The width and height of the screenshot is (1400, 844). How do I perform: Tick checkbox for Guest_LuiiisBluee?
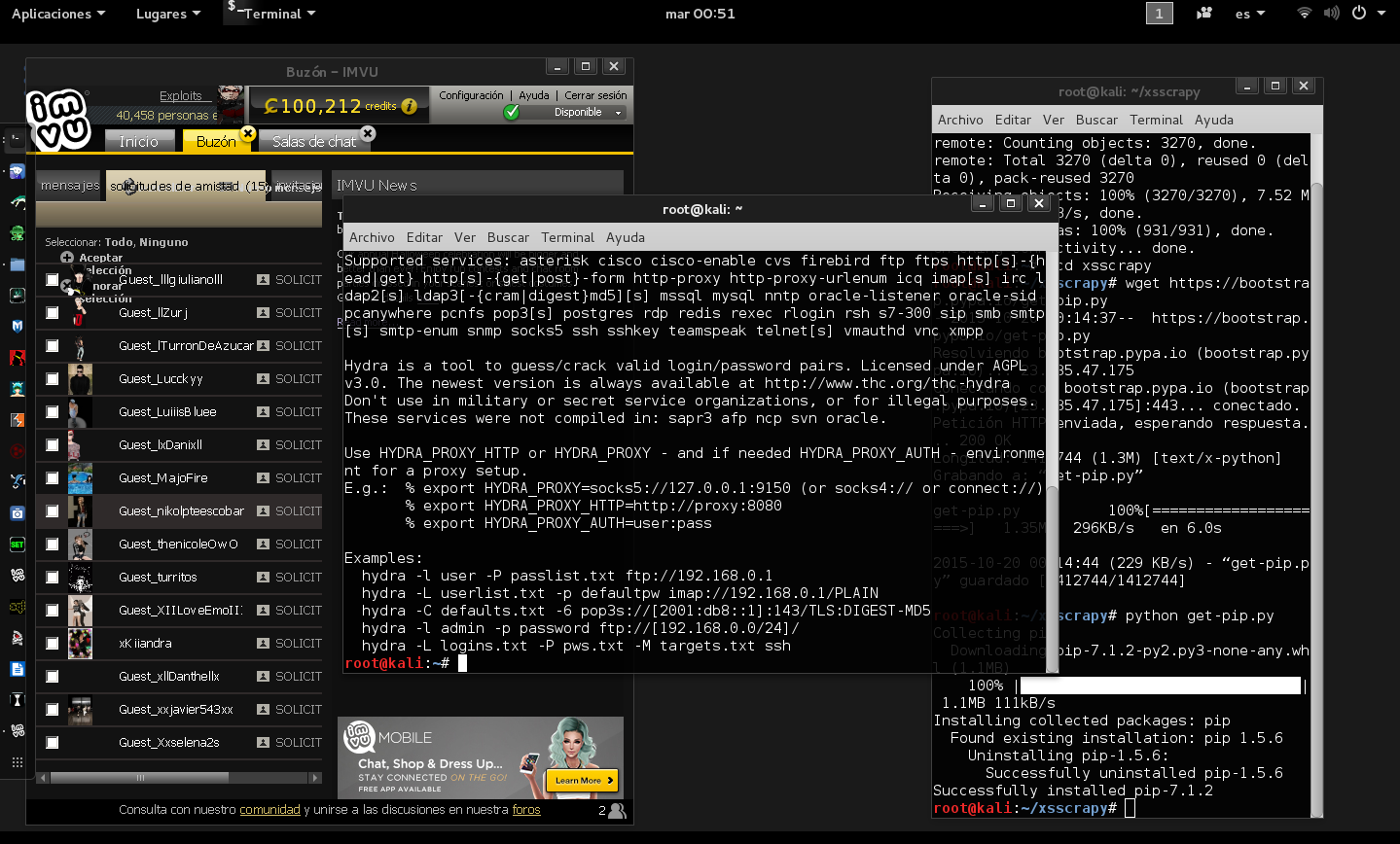point(53,412)
